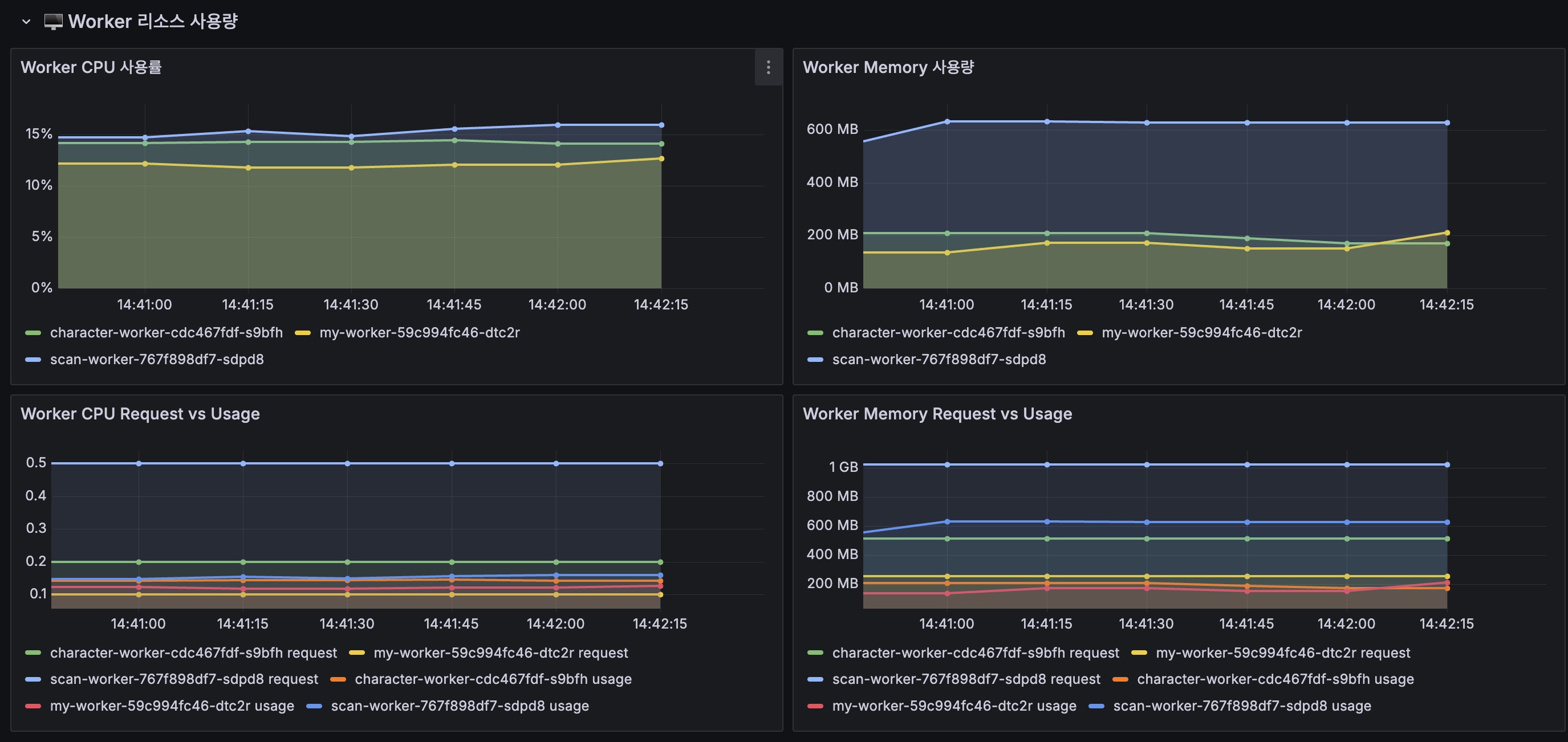Toggle scan-worker series in the Memory 사용량 legend
Screen dimensions: 1568x742
click(939, 360)
